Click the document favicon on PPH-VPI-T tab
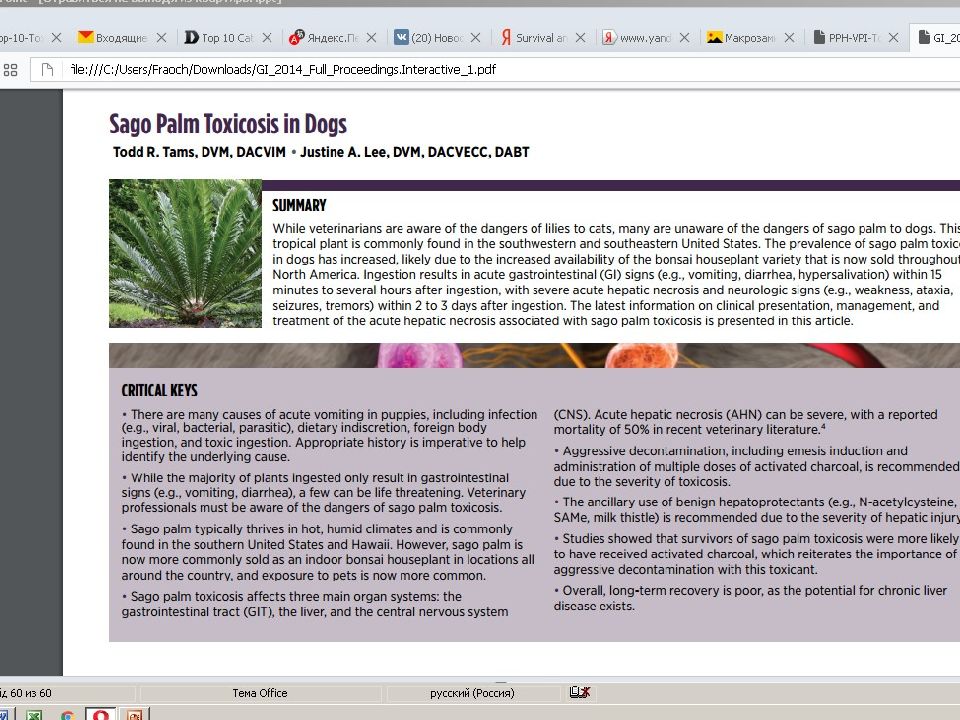960x720 pixels. click(x=819, y=37)
